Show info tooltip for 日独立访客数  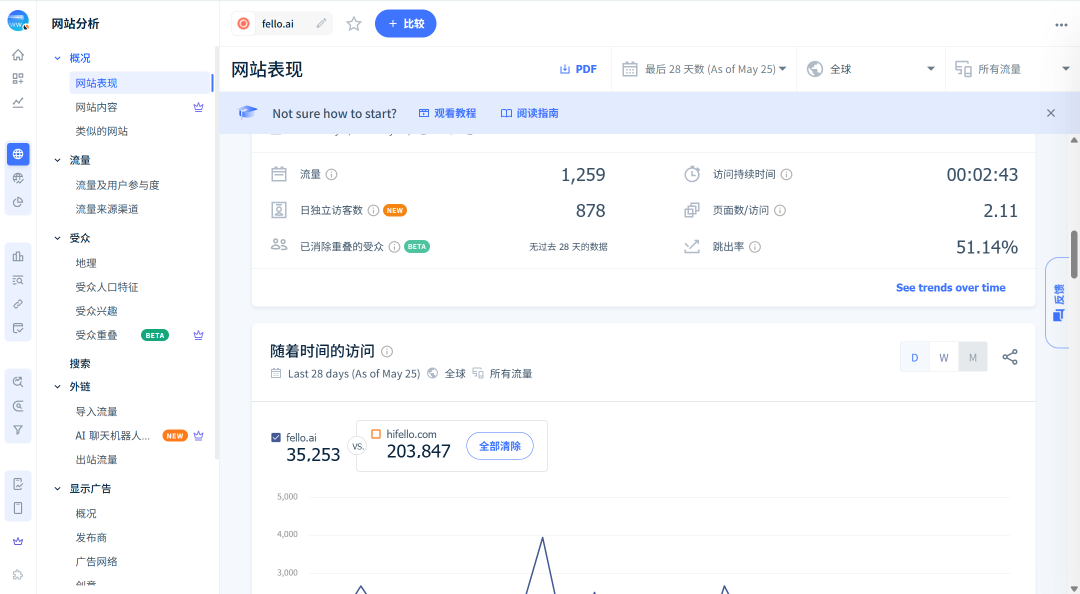point(373,210)
